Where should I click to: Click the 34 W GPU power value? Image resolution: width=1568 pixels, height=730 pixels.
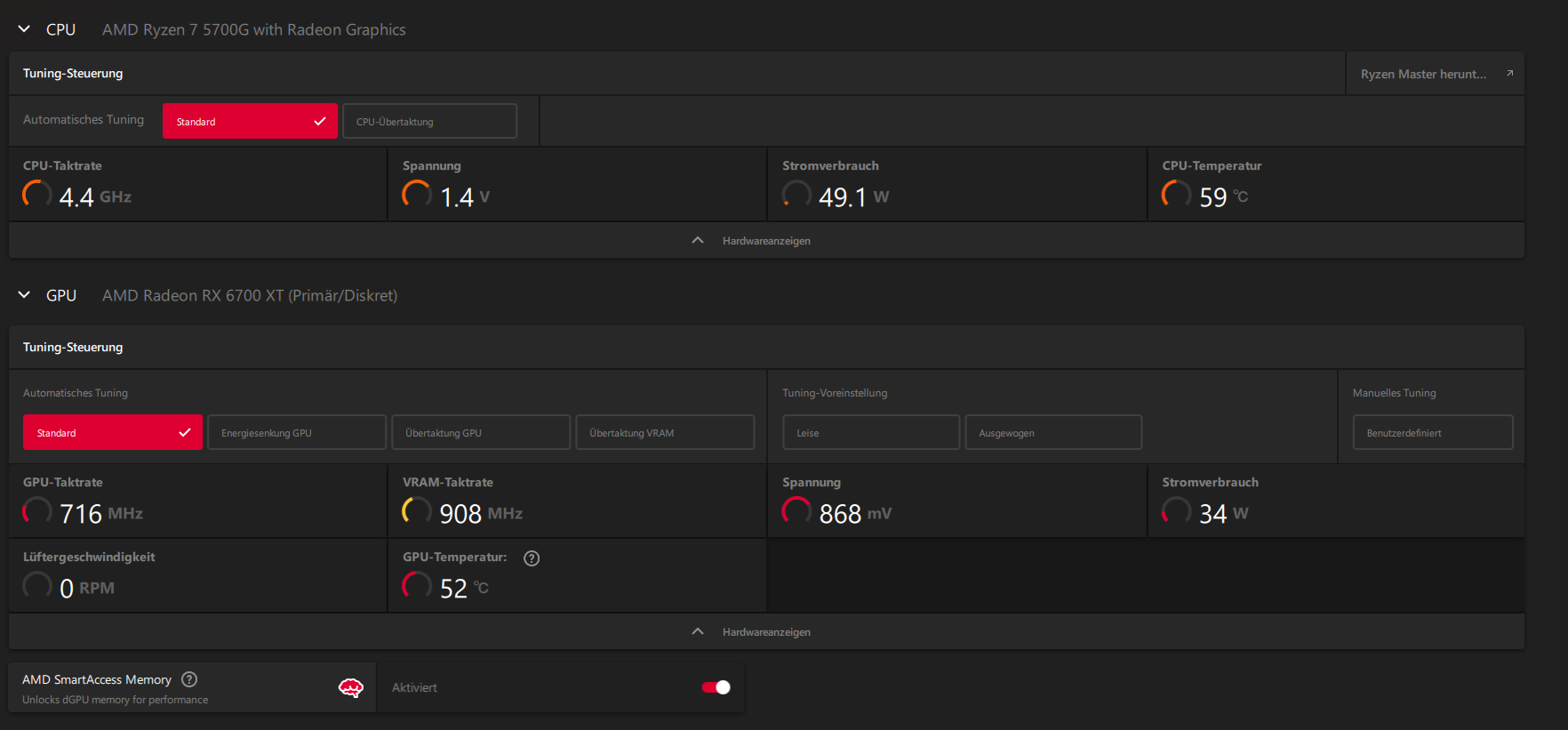[x=1224, y=513]
